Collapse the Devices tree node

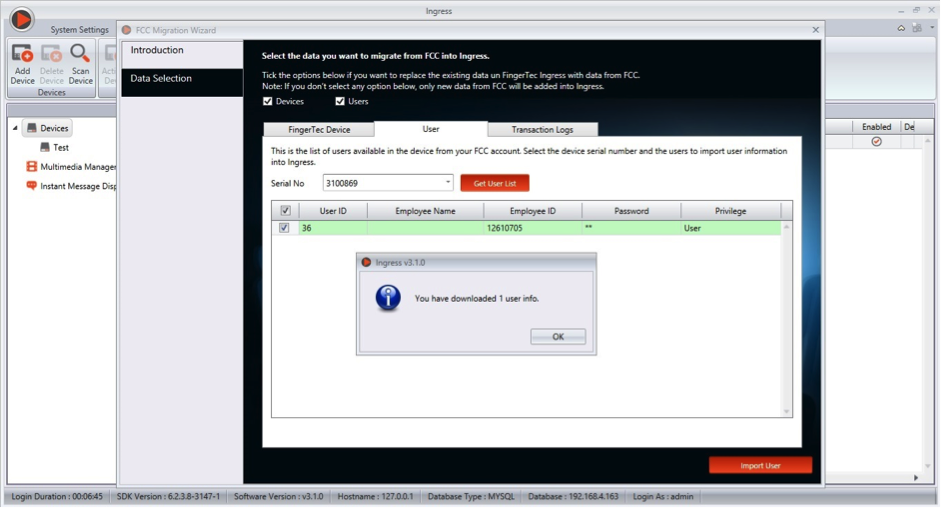pyautogui.click(x=15, y=128)
